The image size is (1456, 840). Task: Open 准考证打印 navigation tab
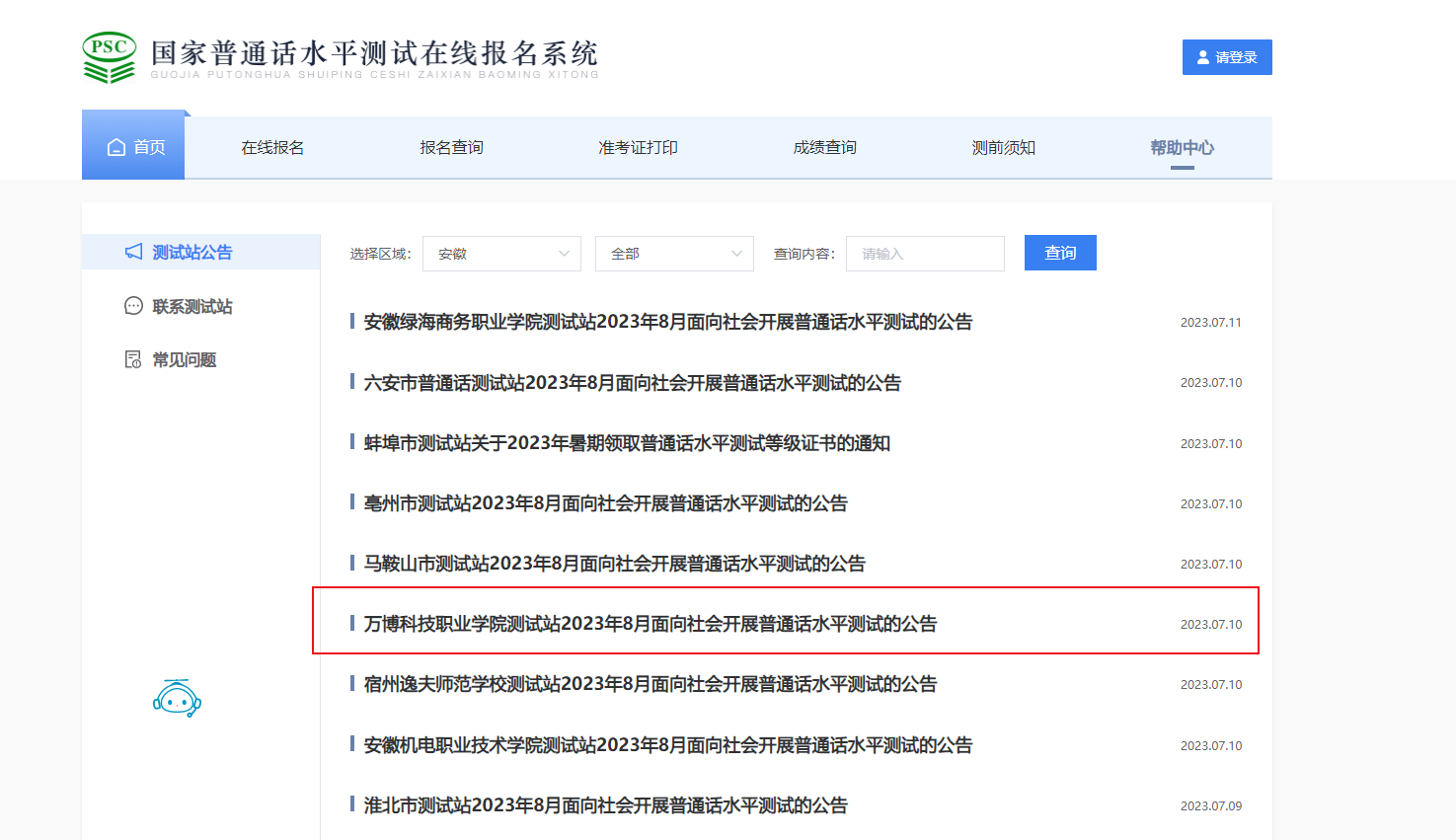click(638, 148)
